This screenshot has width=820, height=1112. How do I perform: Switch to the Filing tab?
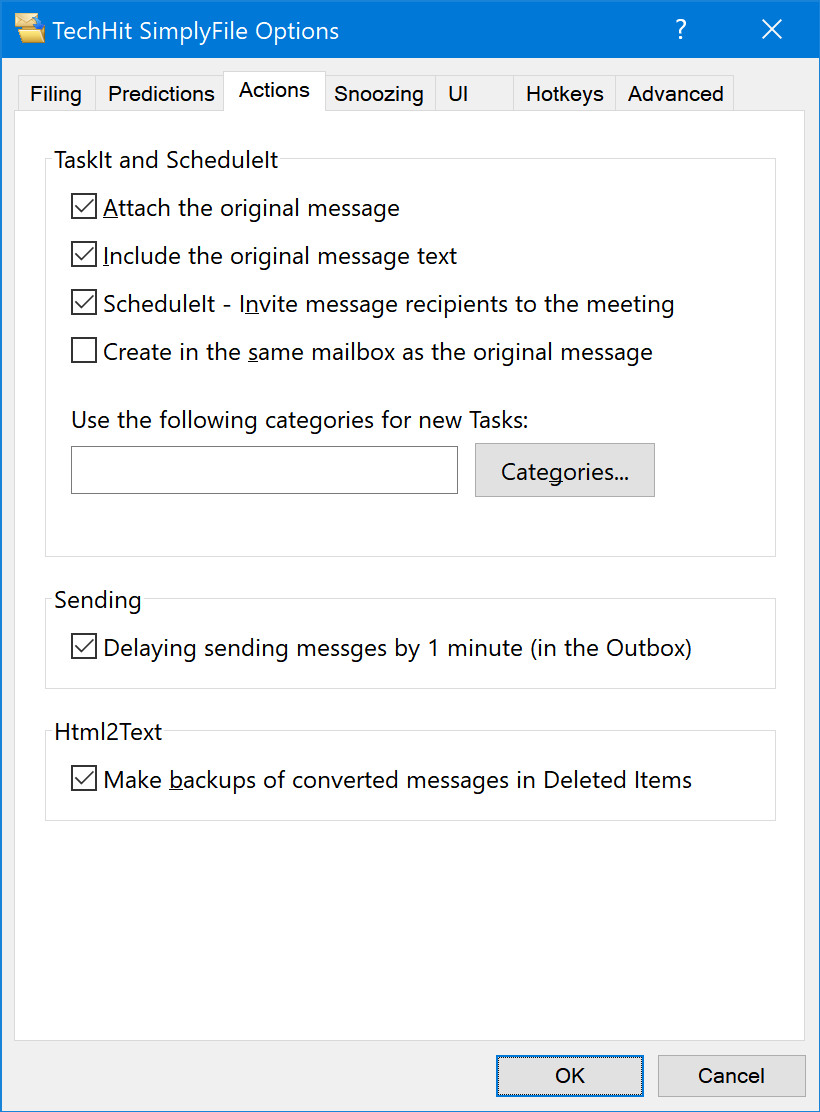tap(56, 94)
